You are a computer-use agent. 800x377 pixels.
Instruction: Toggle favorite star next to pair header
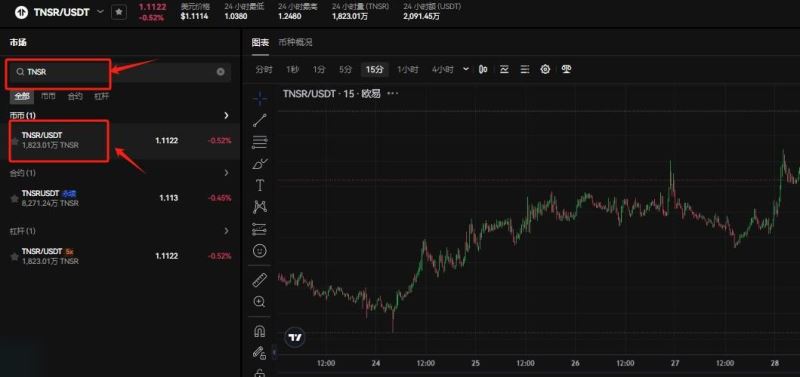(x=119, y=12)
